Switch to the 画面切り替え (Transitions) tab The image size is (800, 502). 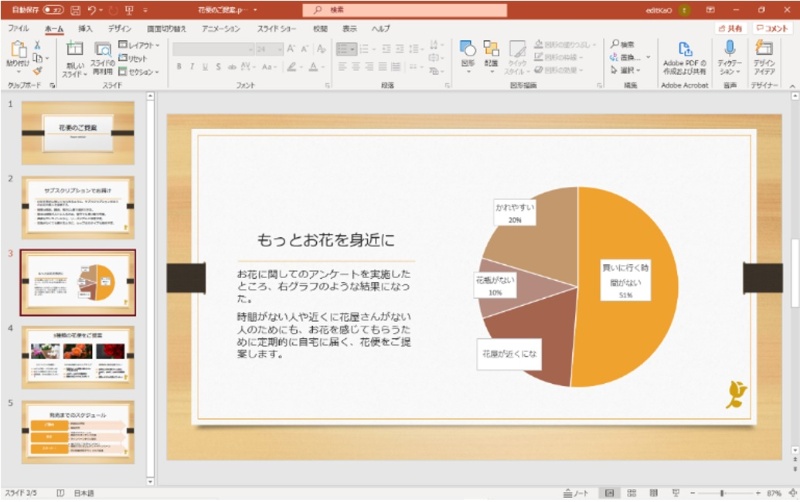[166, 29]
